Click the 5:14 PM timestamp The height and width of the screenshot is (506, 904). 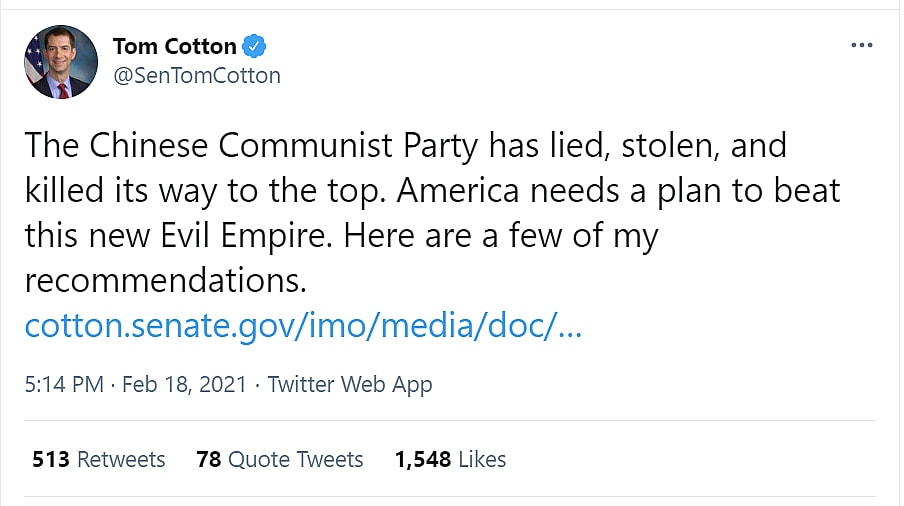(x=63, y=385)
